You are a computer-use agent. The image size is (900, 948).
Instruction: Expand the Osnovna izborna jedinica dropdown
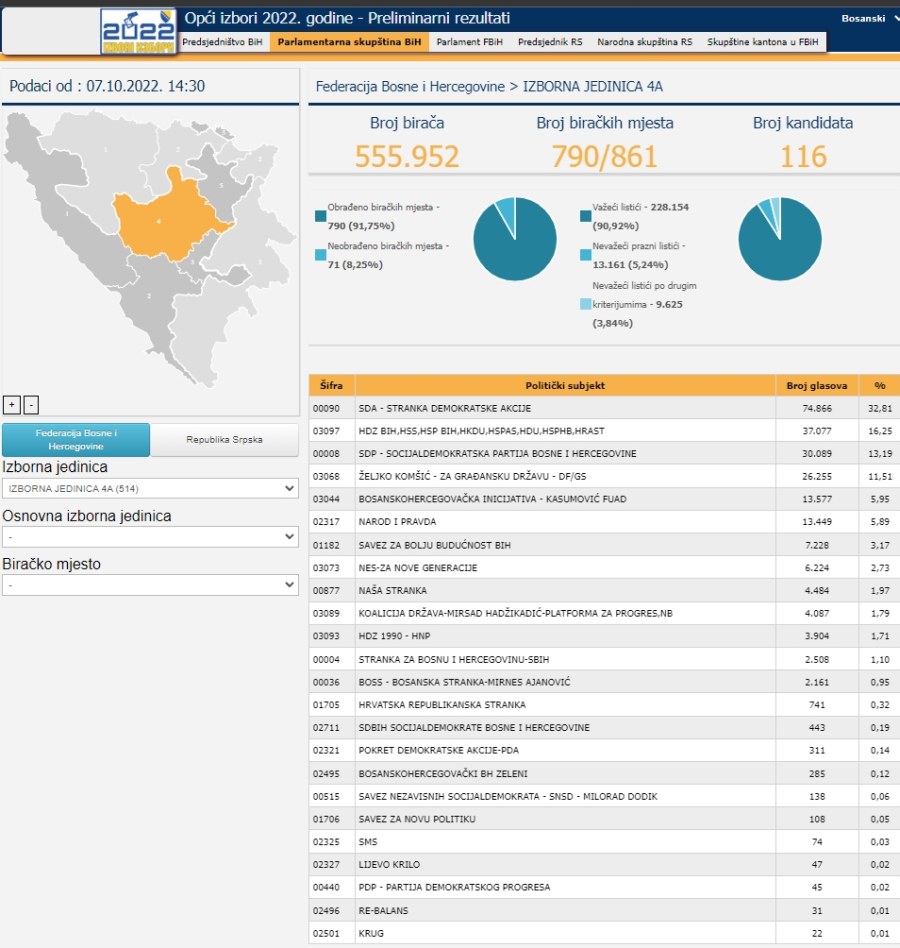(x=150, y=537)
